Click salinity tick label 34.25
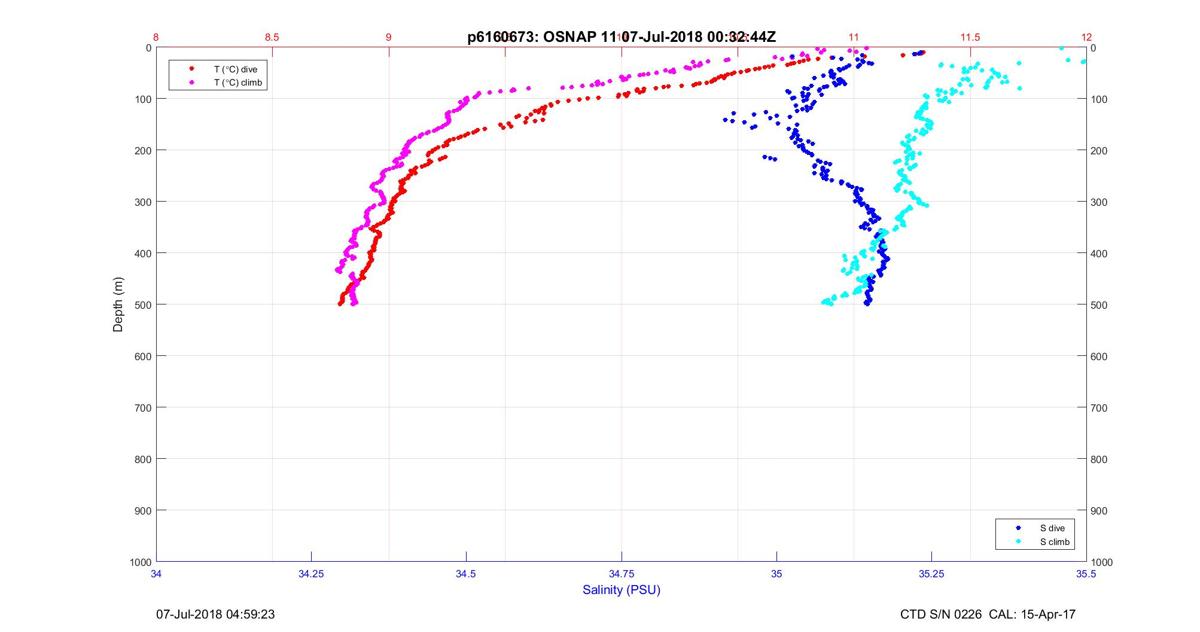 coord(311,574)
